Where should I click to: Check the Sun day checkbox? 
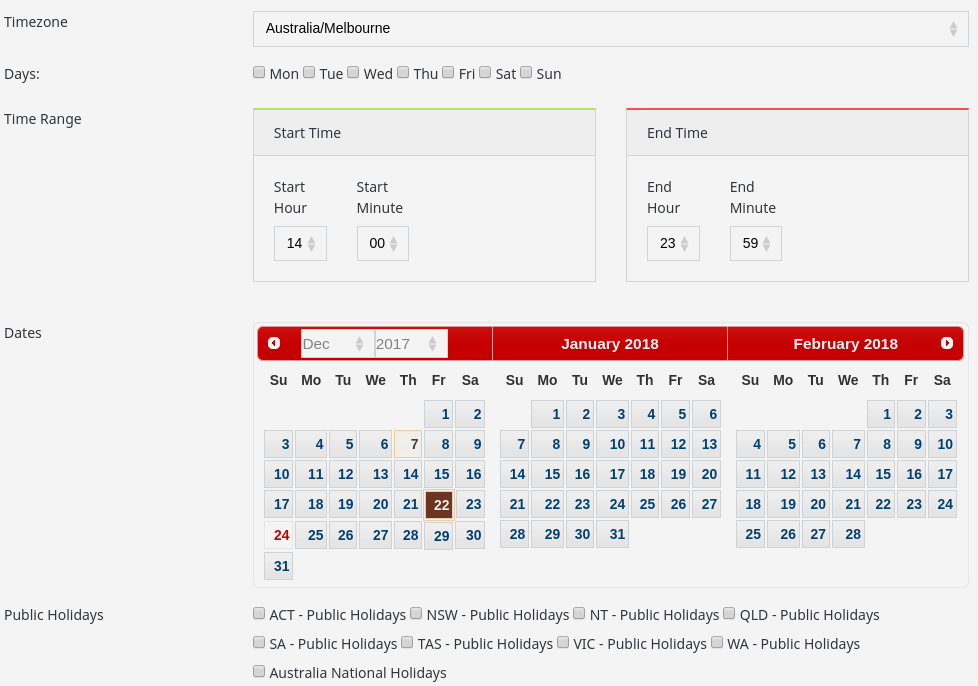[x=526, y=72]
